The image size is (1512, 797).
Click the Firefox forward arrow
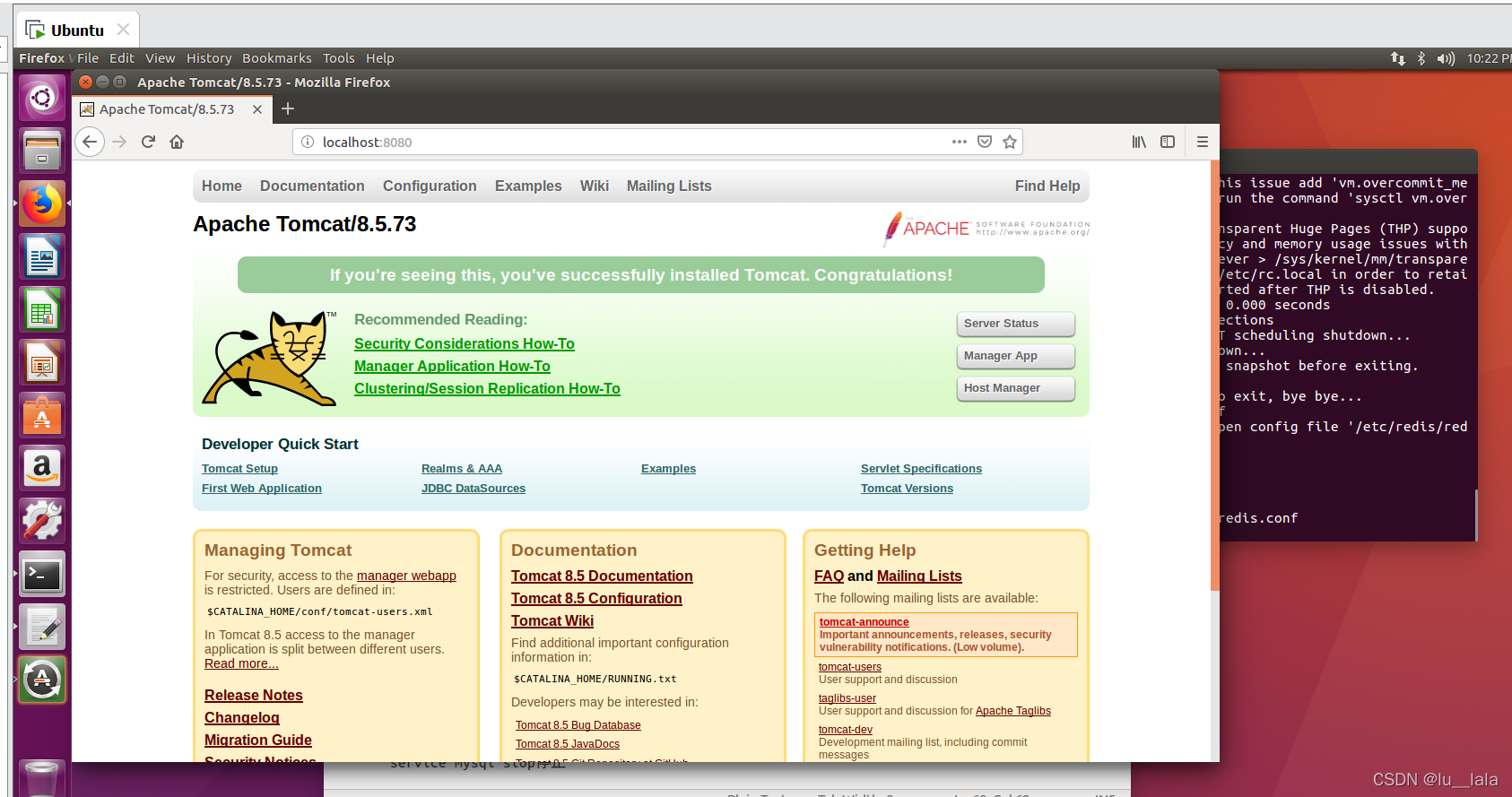119,142
